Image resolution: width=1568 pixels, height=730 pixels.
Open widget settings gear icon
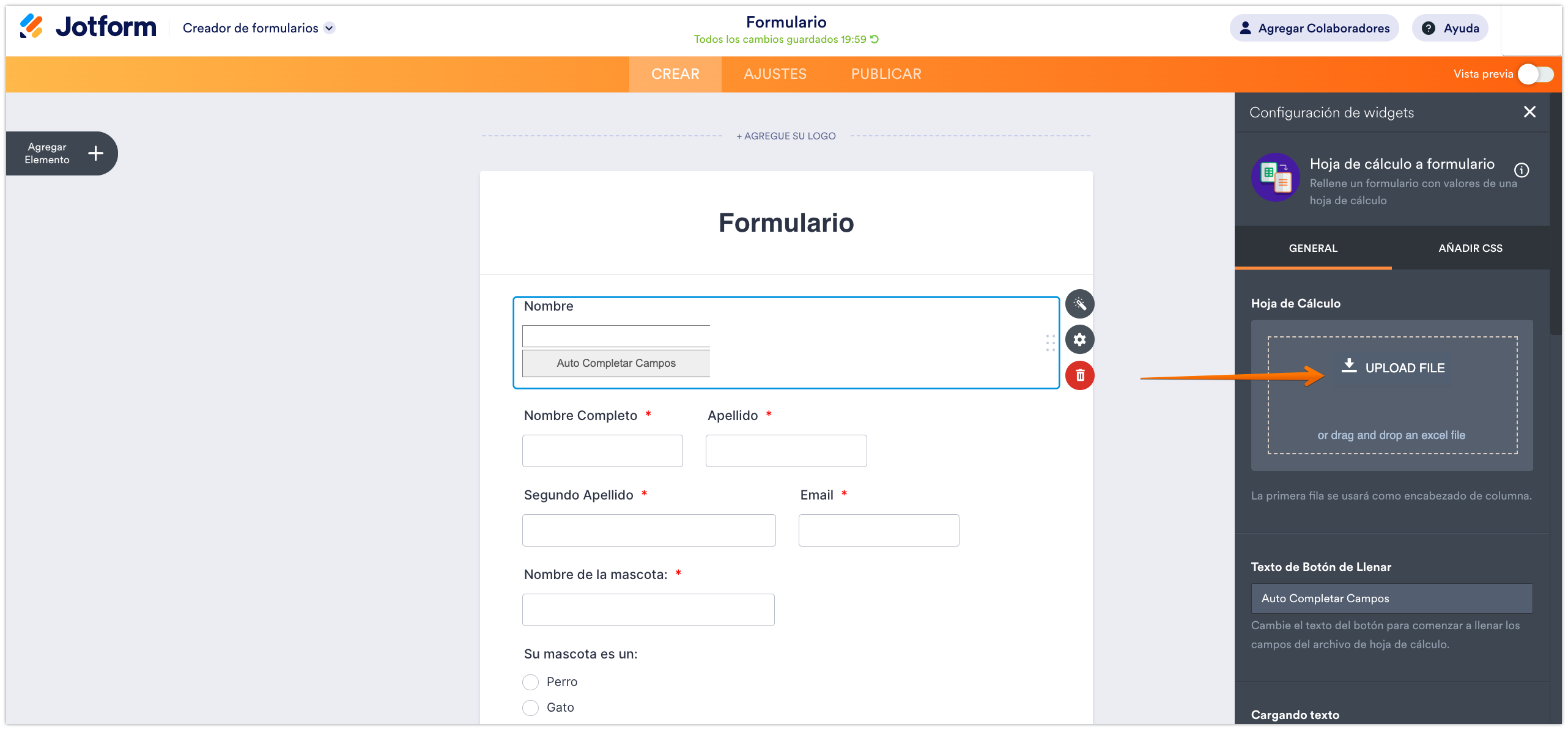point(1079,339)
